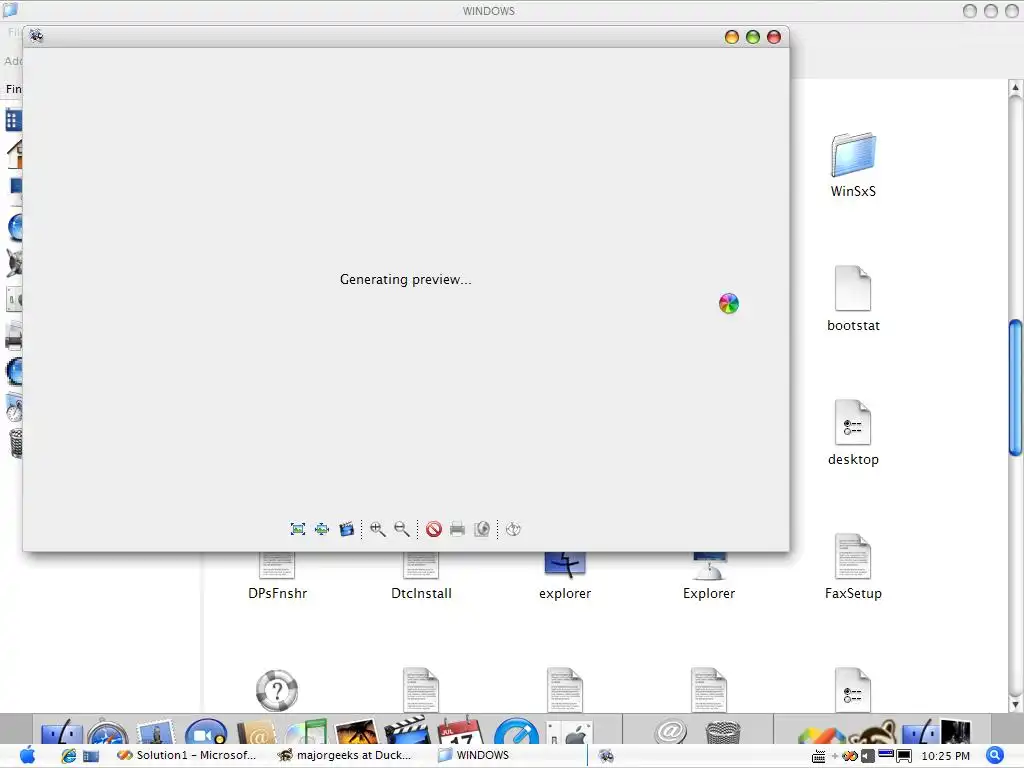Click the volume speaker tray icon
The width and height of the screenshot is (1024, 768).
pos(867,756)
